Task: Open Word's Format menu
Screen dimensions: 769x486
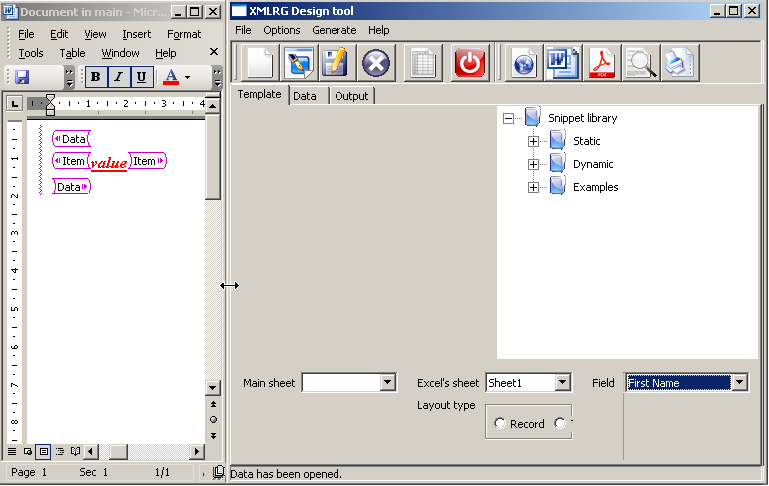Action: pyautogui.click(x=184, y=34)
